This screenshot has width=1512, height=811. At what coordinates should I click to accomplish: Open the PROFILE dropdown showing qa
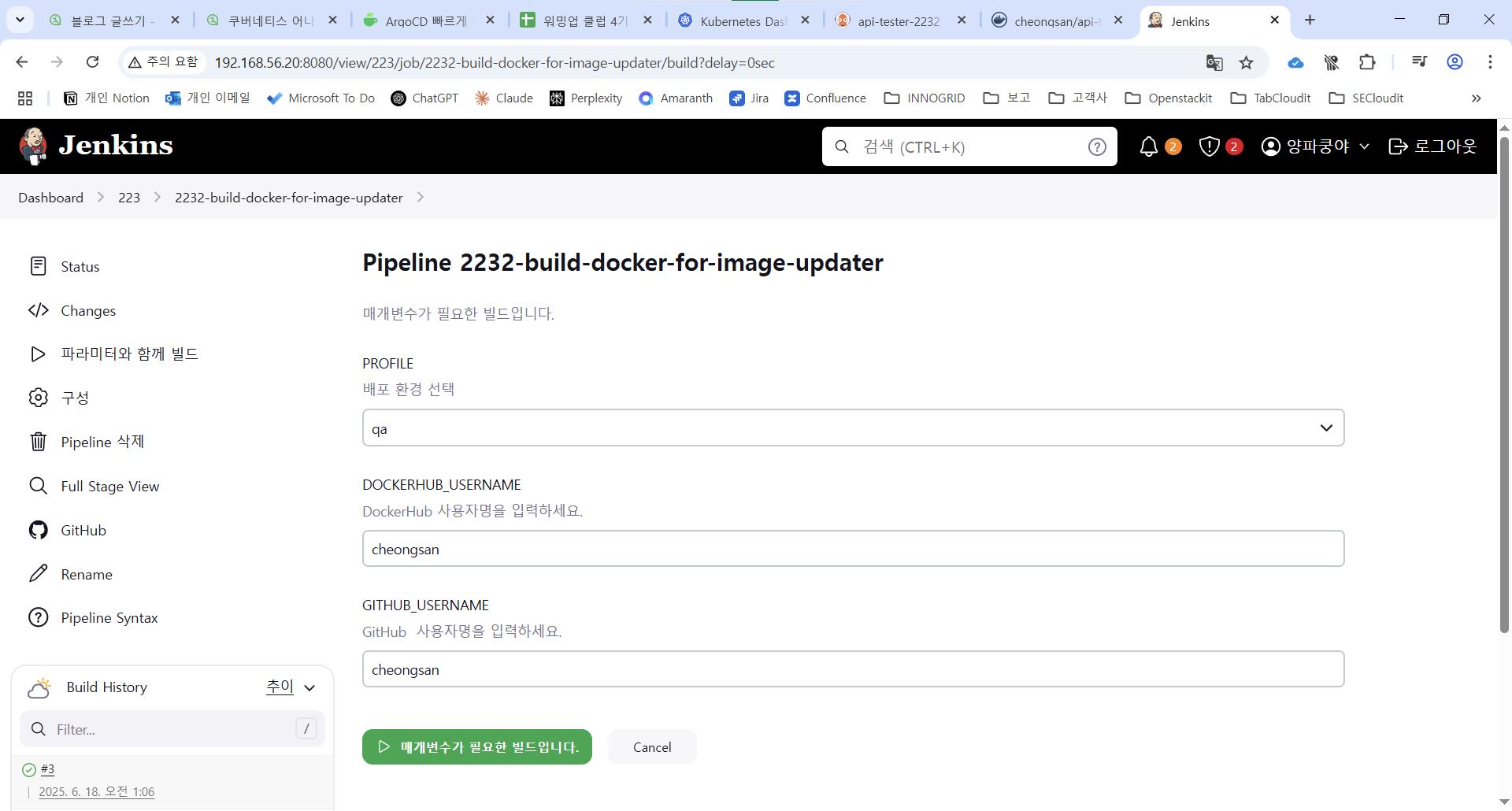pos(853,428)
